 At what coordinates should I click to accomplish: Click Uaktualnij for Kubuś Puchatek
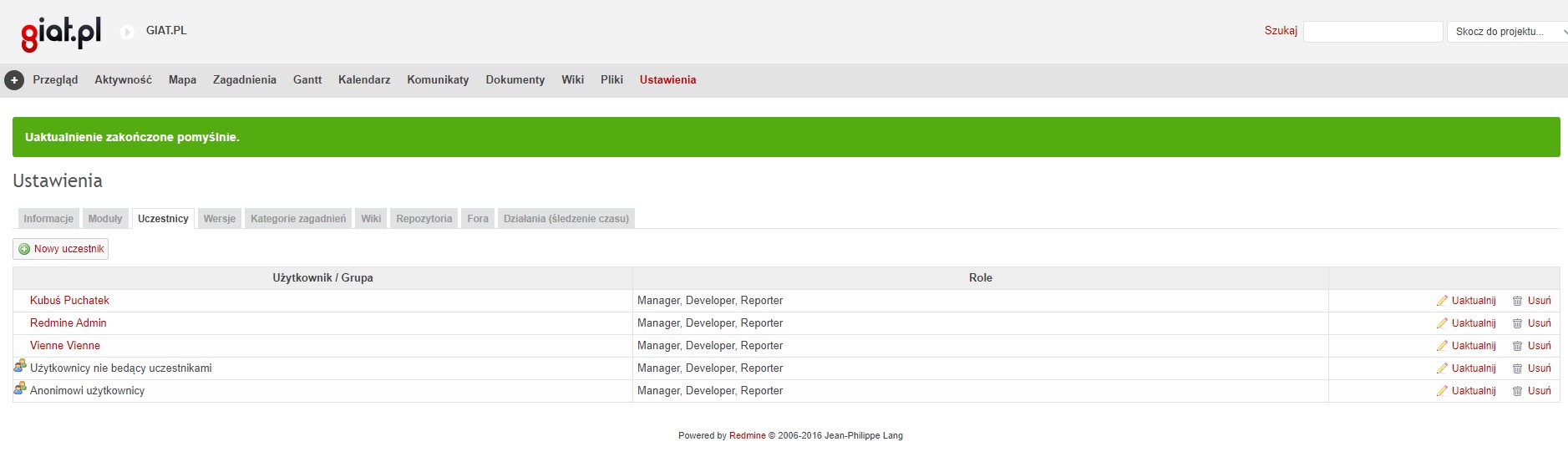(1474, 301)
